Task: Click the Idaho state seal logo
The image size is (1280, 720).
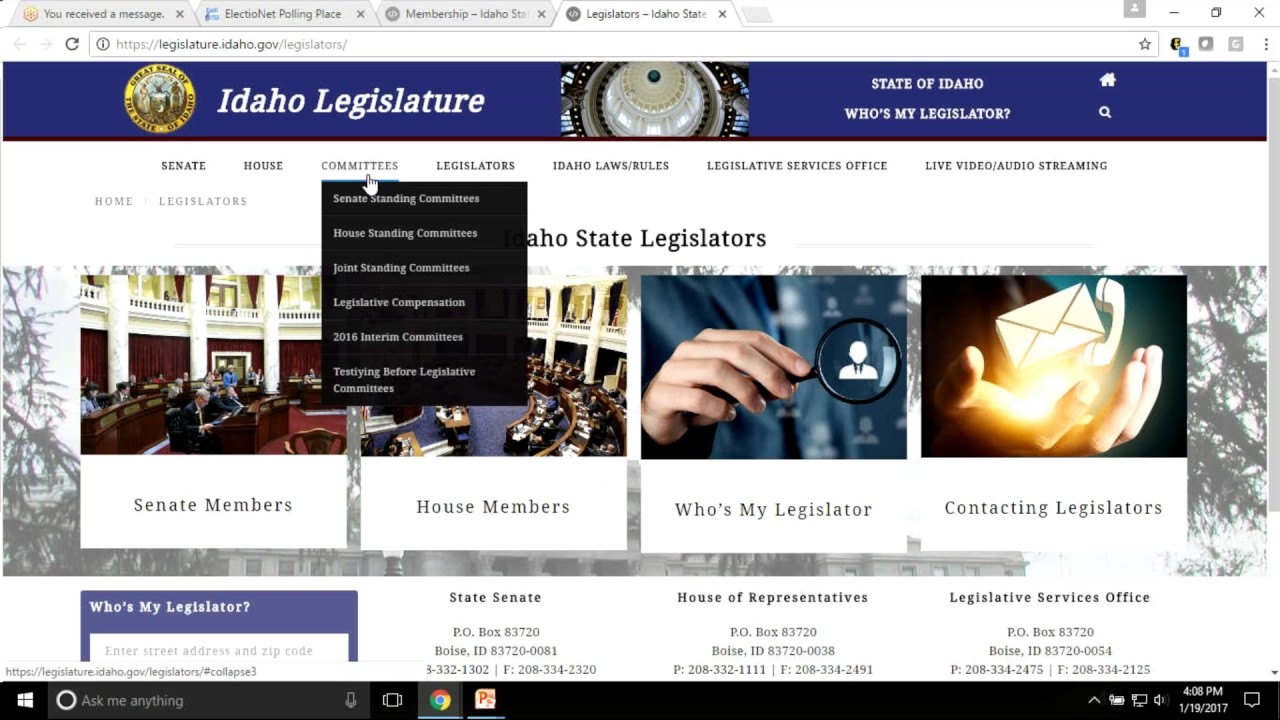Action: click(x=160, y=99)
